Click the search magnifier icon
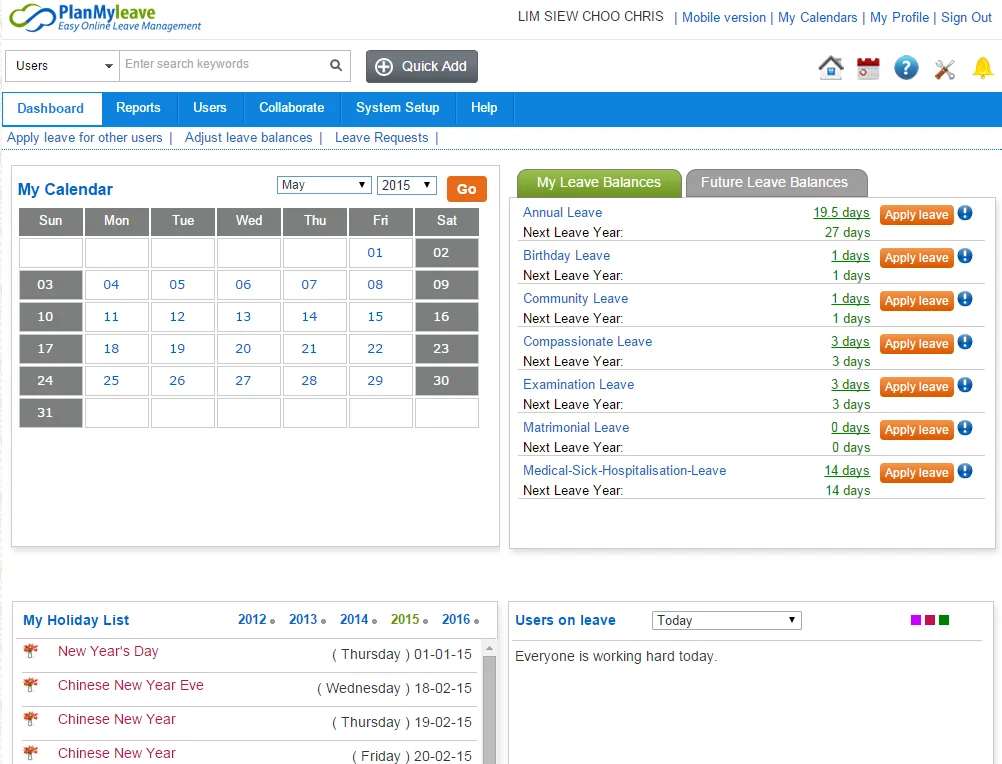The height and width of the screenshot is (764, 1002). 336,65
